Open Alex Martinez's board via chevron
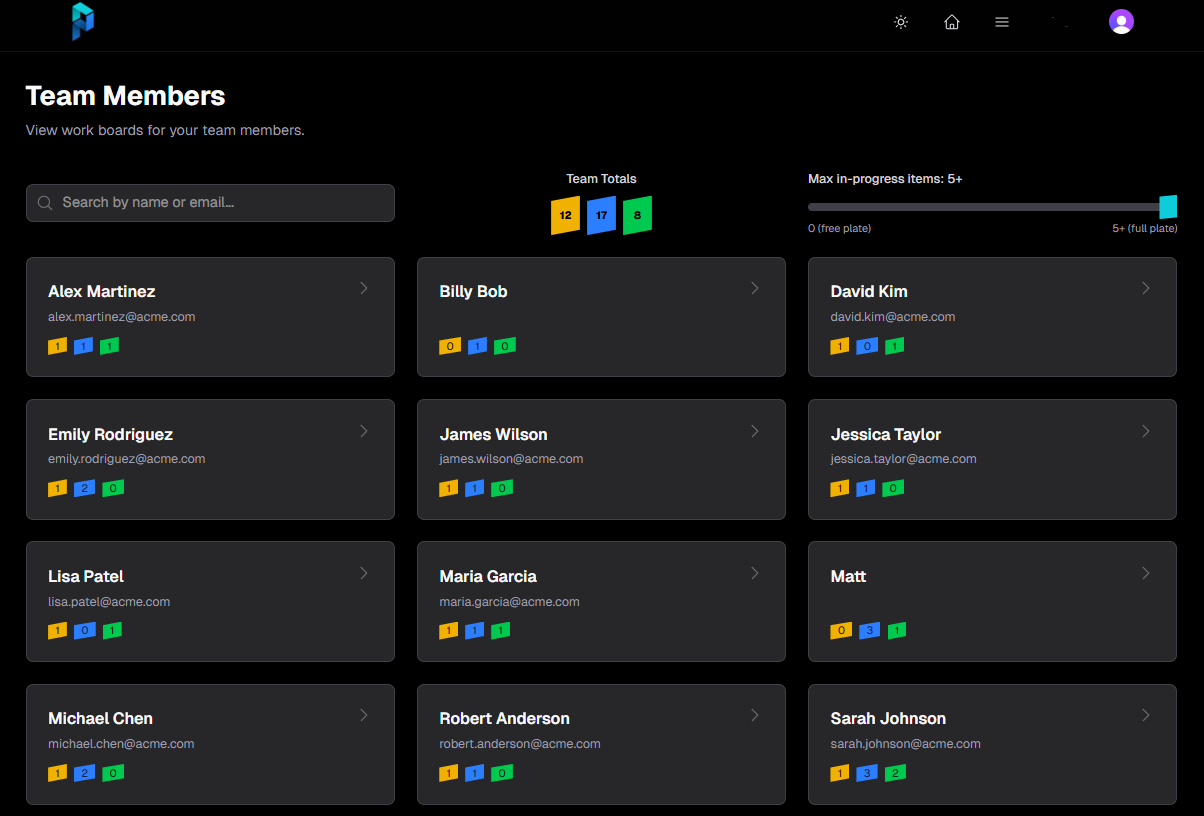The height and width of the screenshot is (816, 1204). [364, 288]
